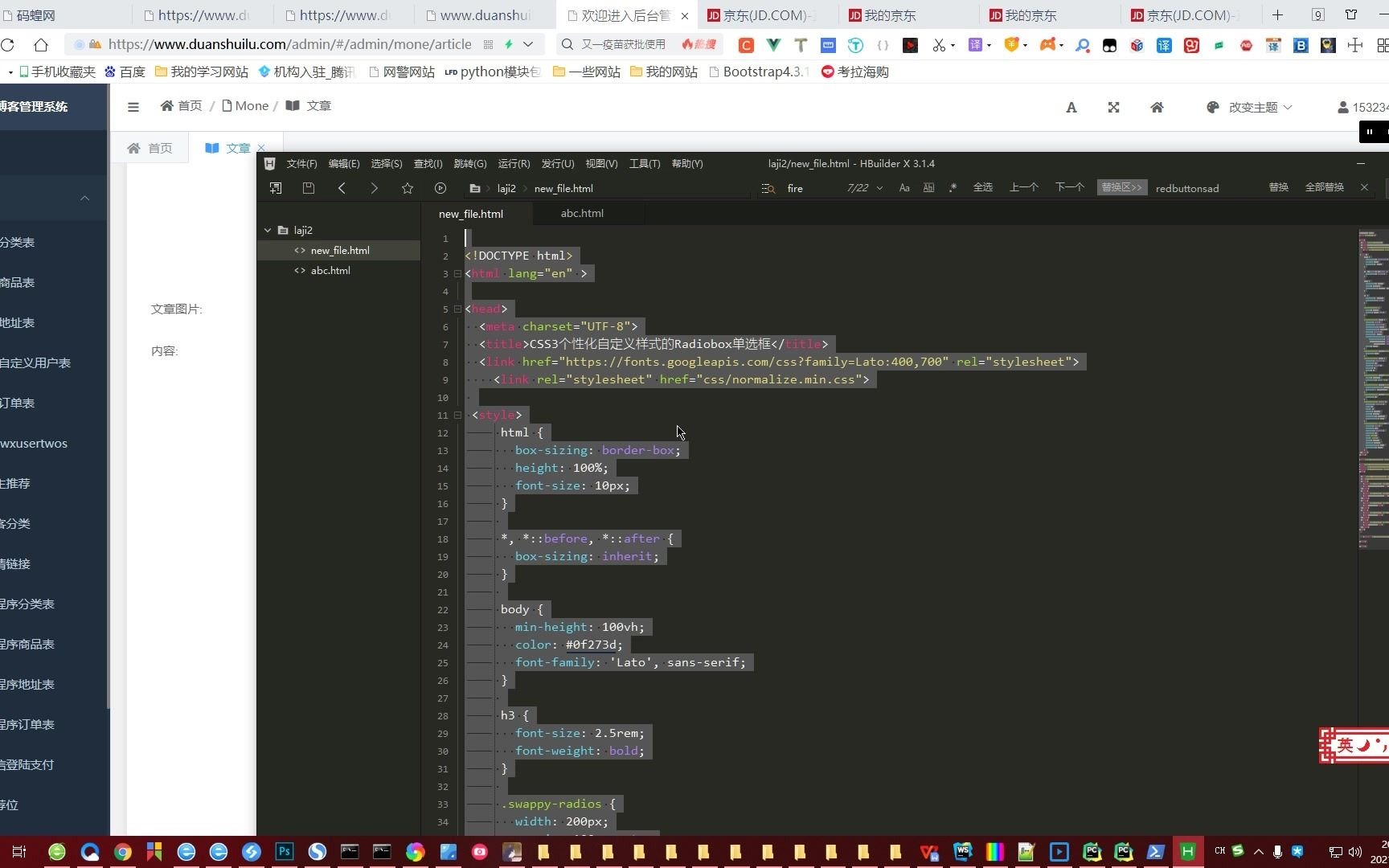Open the search result count 7/22 dropdown
1389x868 pixels.
[879, 188]
